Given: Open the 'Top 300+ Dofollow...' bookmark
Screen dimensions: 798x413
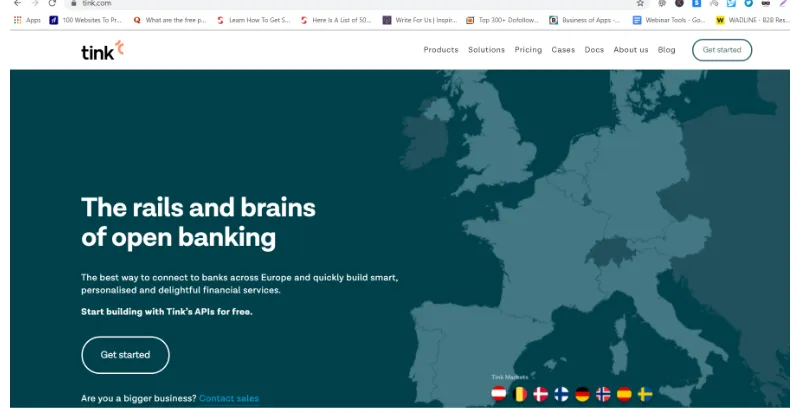Looking at the screenshot, I should pos(502,20).
